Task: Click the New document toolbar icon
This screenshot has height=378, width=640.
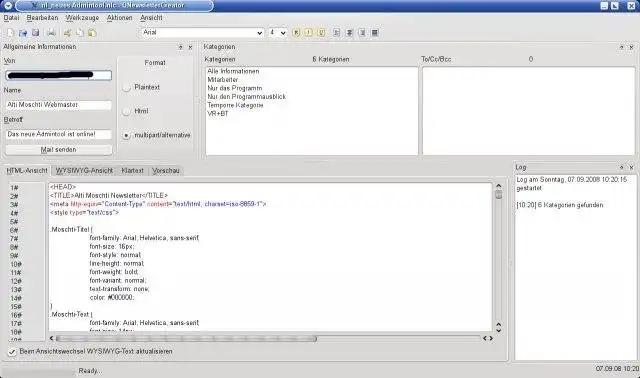Action: click(11, 33)
